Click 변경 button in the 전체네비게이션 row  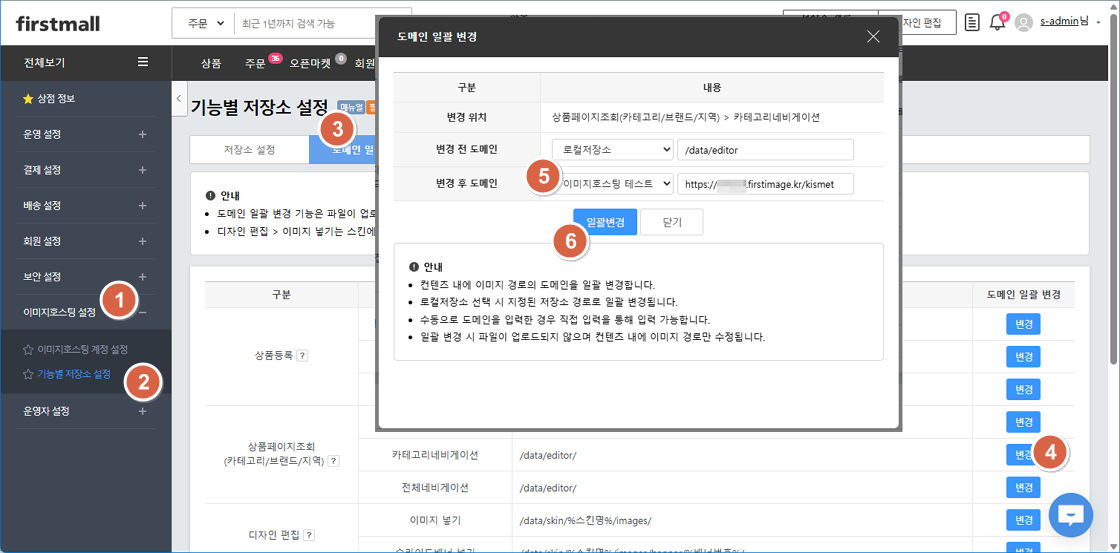[1023, 487]
